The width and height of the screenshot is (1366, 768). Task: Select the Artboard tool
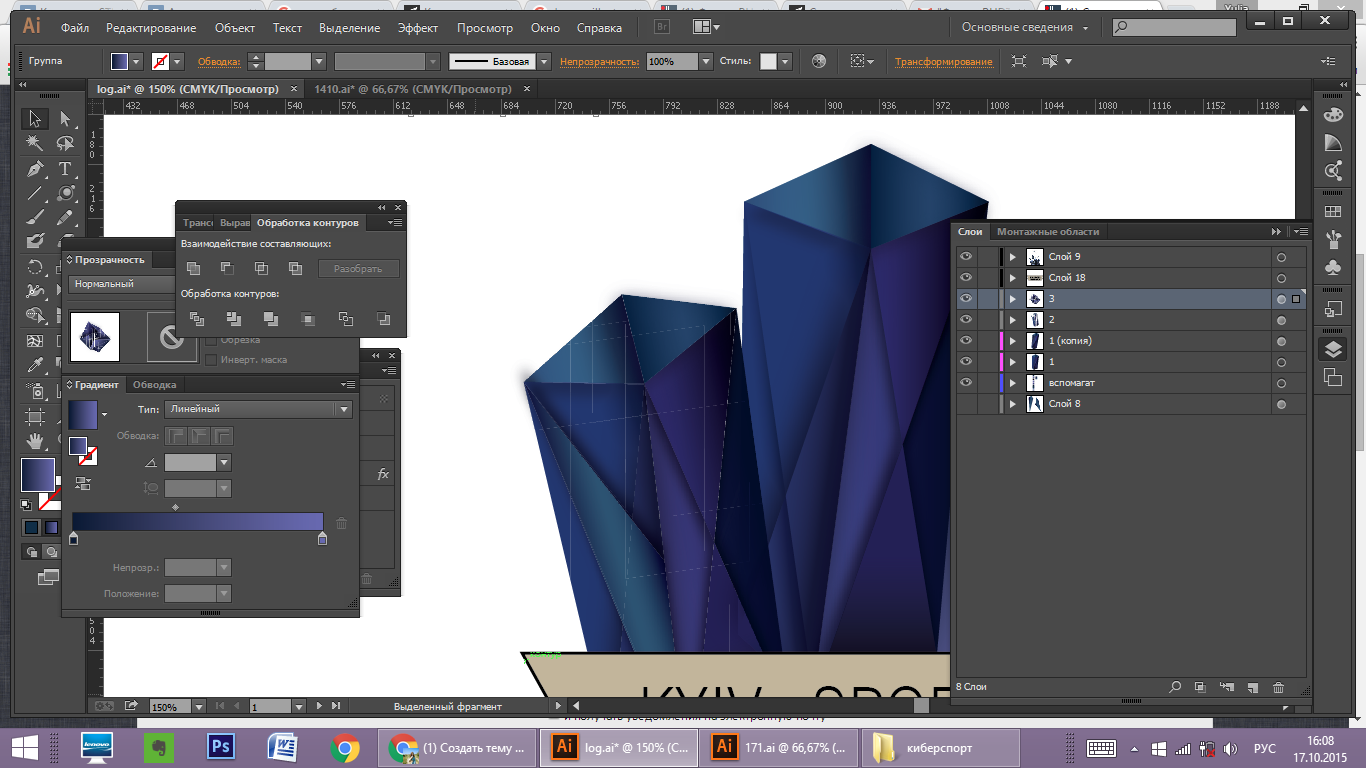click(x=35, y=415)
